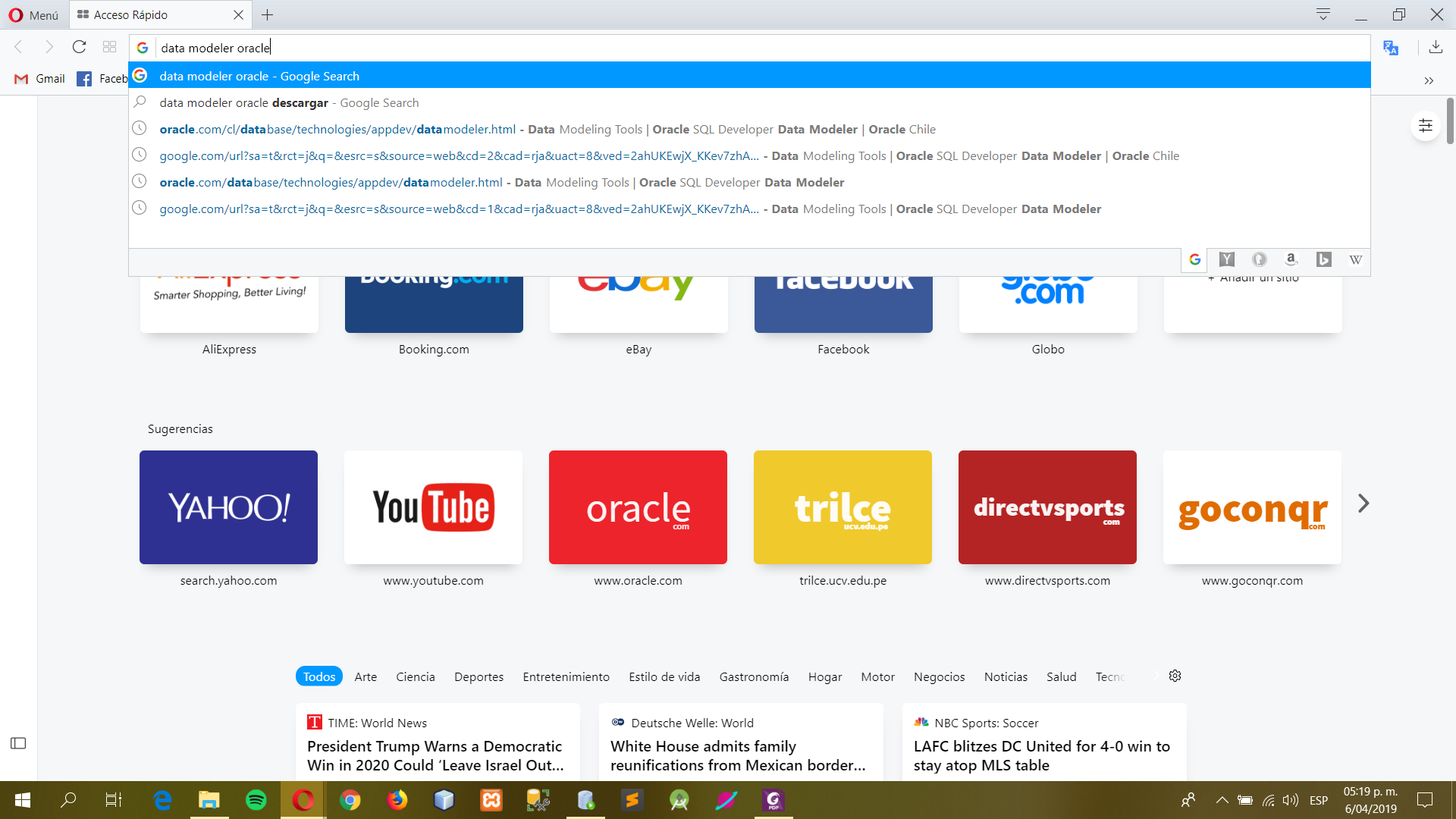This screenshot has width=1456, height=819.
Task: Open the www.oracle.com suggestion tile
Action: pos(638,507)
